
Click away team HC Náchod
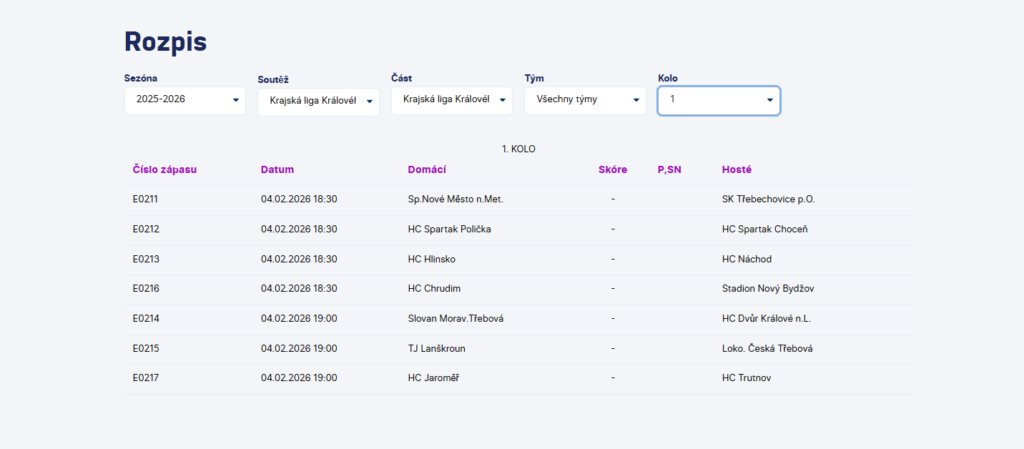(747, 259)
